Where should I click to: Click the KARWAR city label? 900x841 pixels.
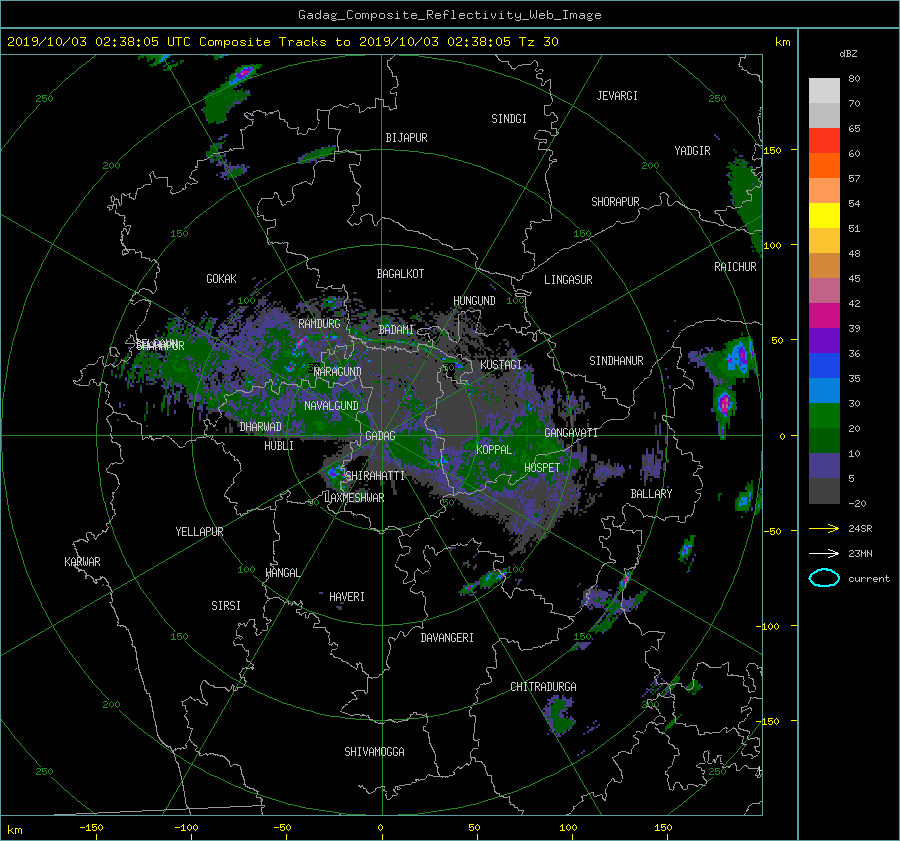click(82, 562)
